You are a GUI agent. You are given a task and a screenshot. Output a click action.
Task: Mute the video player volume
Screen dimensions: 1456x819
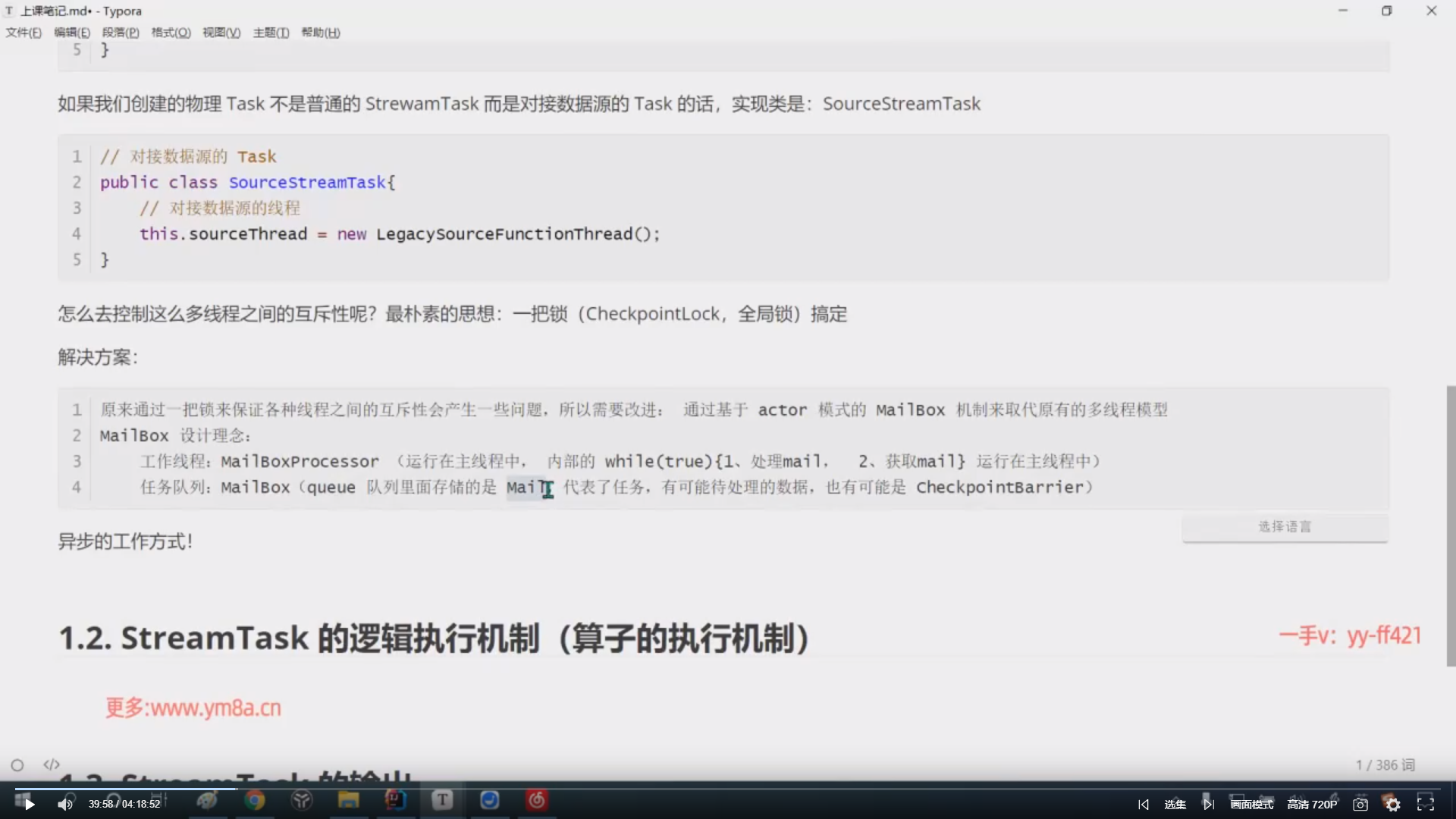click(x=65, y=805)
